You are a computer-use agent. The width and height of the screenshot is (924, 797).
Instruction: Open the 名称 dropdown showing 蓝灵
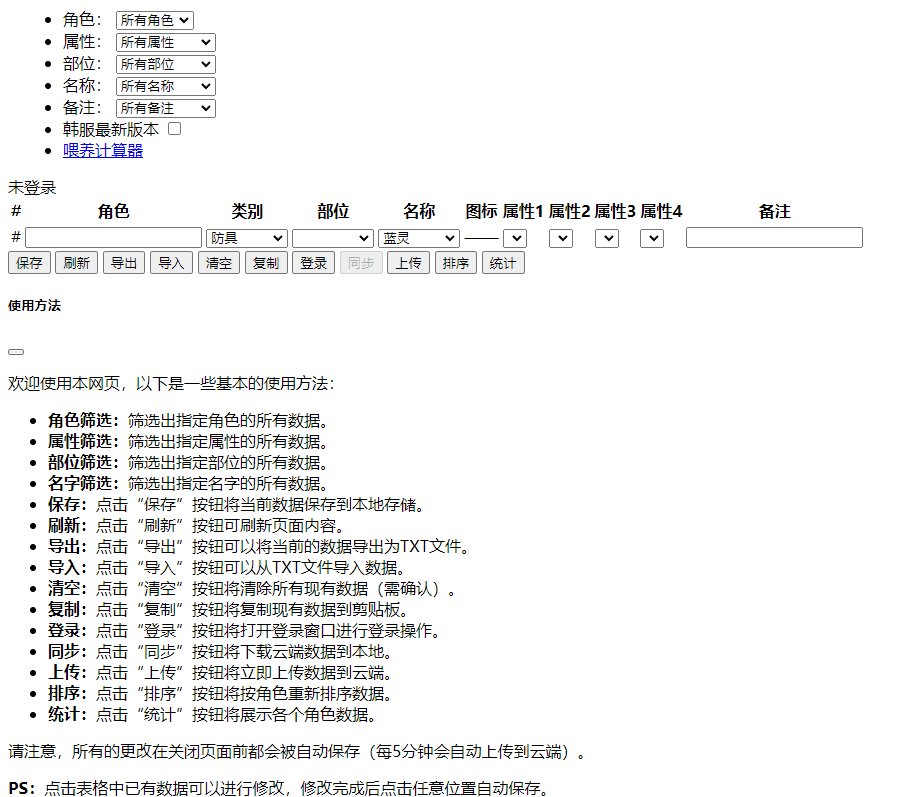click(x=419, y=238)
